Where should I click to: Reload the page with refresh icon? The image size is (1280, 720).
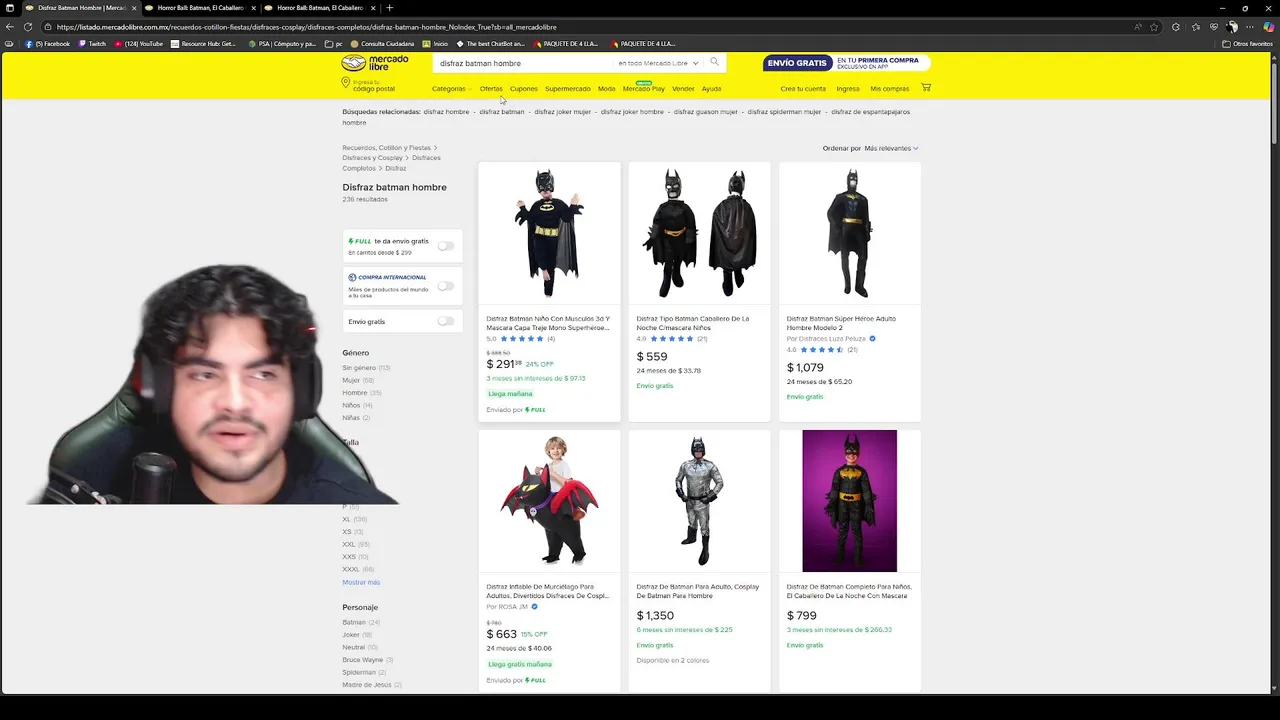coord(27,27)
